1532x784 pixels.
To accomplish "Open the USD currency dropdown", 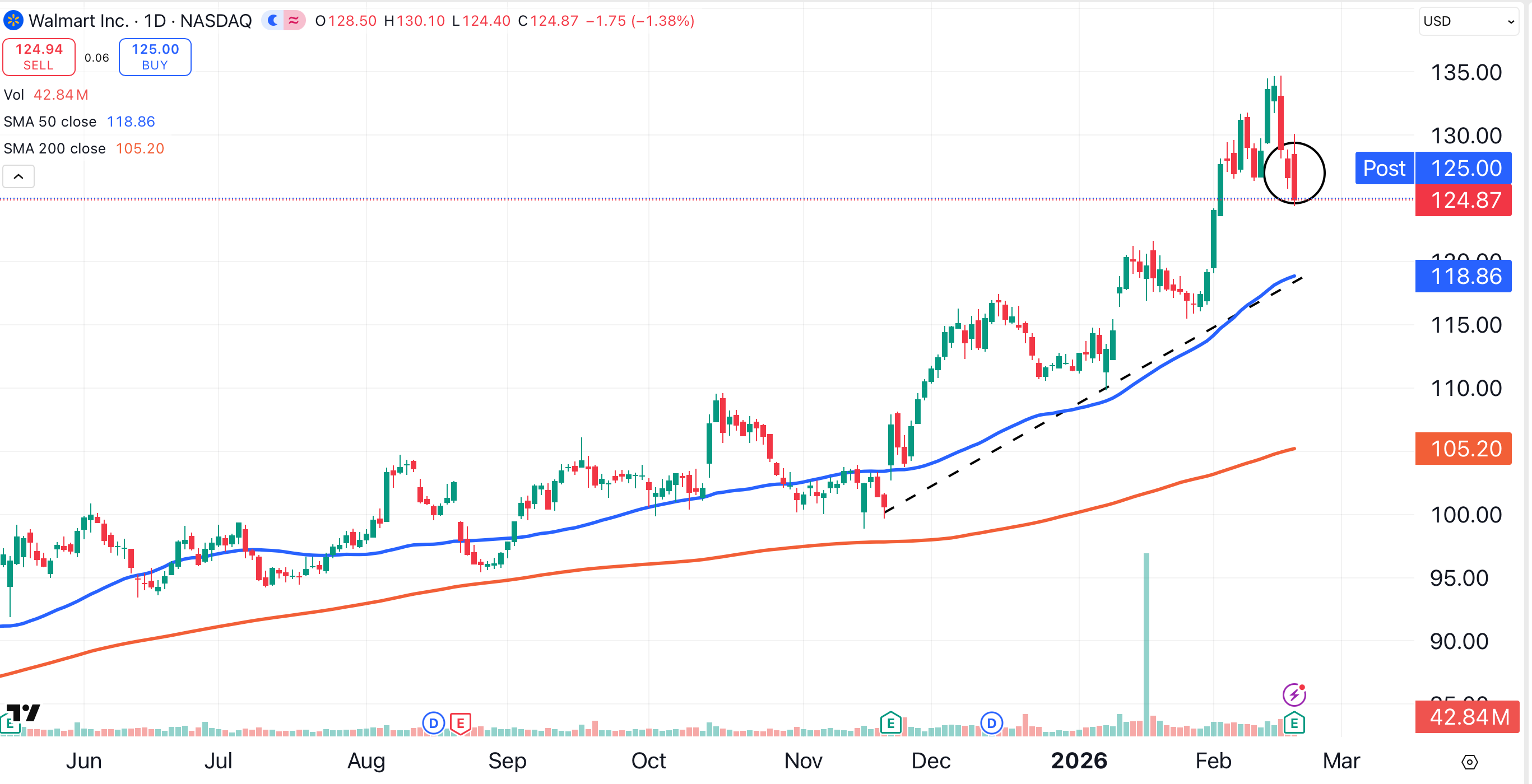I will [1468, 21].
